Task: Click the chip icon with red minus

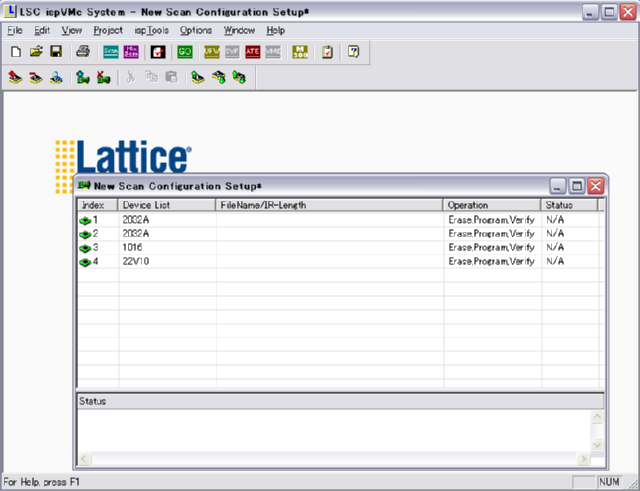Action: tap(36, 77)
